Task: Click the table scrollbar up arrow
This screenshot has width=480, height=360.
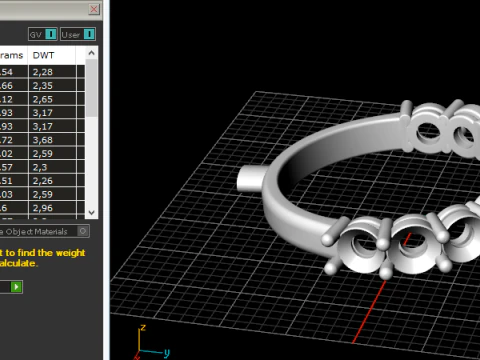Action: click(92, 53)
